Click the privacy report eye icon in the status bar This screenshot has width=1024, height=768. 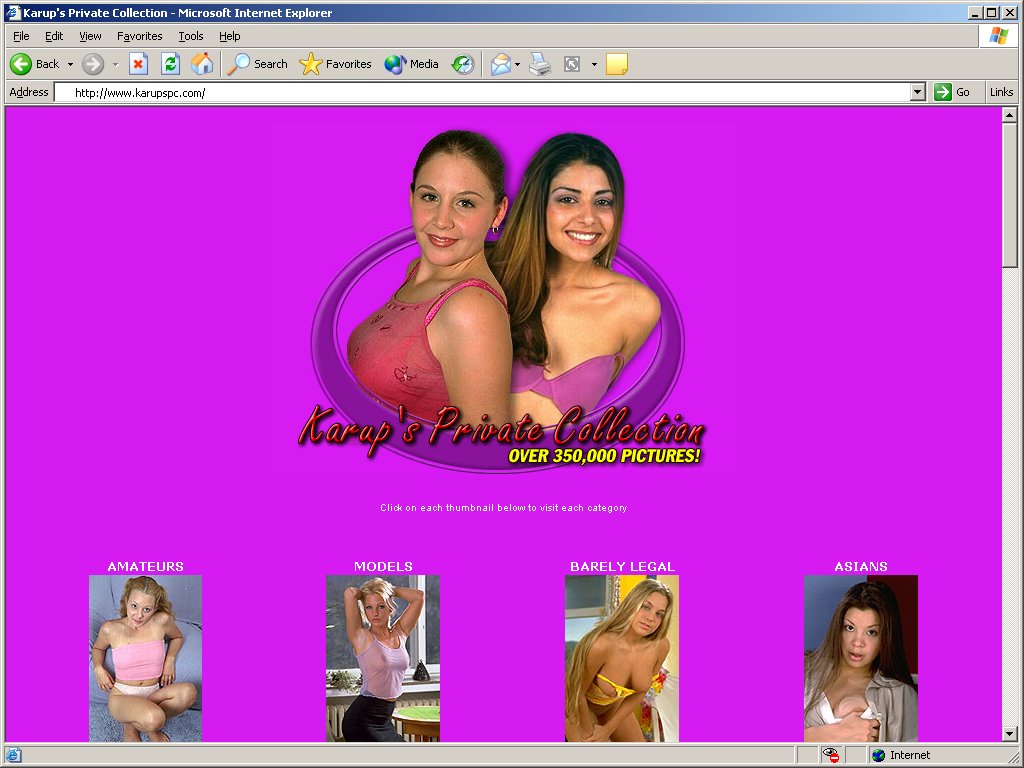tap(831, 755)
